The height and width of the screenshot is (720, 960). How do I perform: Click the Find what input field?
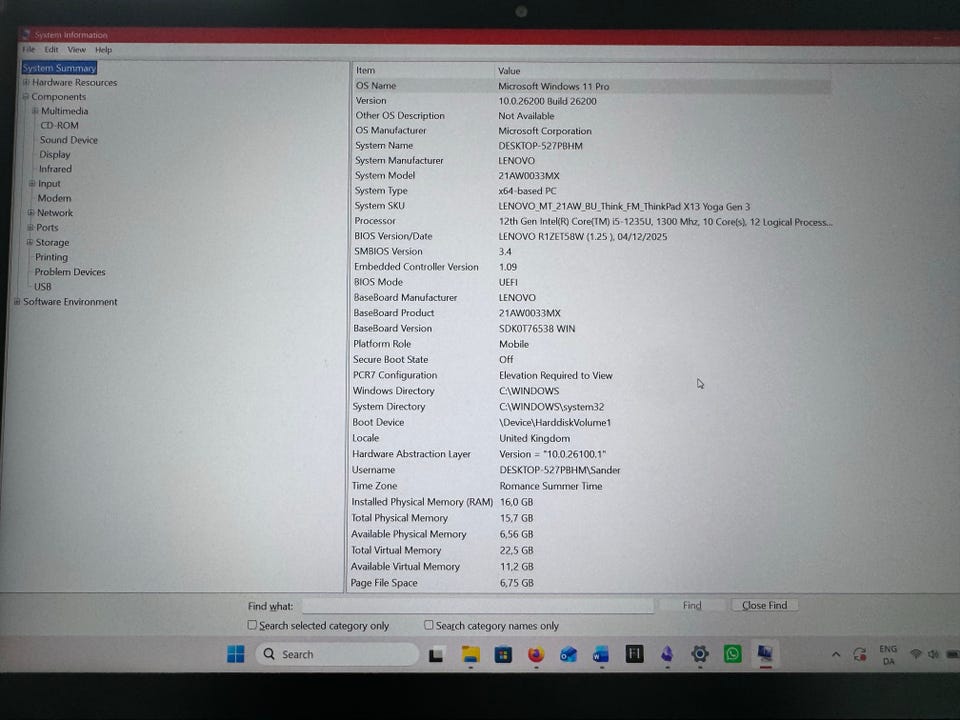coord(478,606)
